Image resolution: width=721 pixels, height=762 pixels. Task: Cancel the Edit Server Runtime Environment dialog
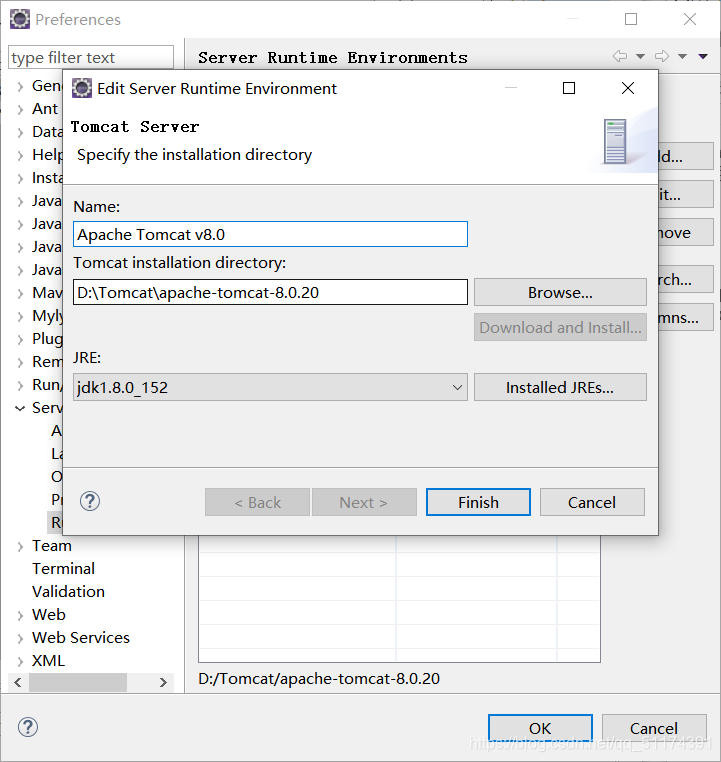[592, 502]
